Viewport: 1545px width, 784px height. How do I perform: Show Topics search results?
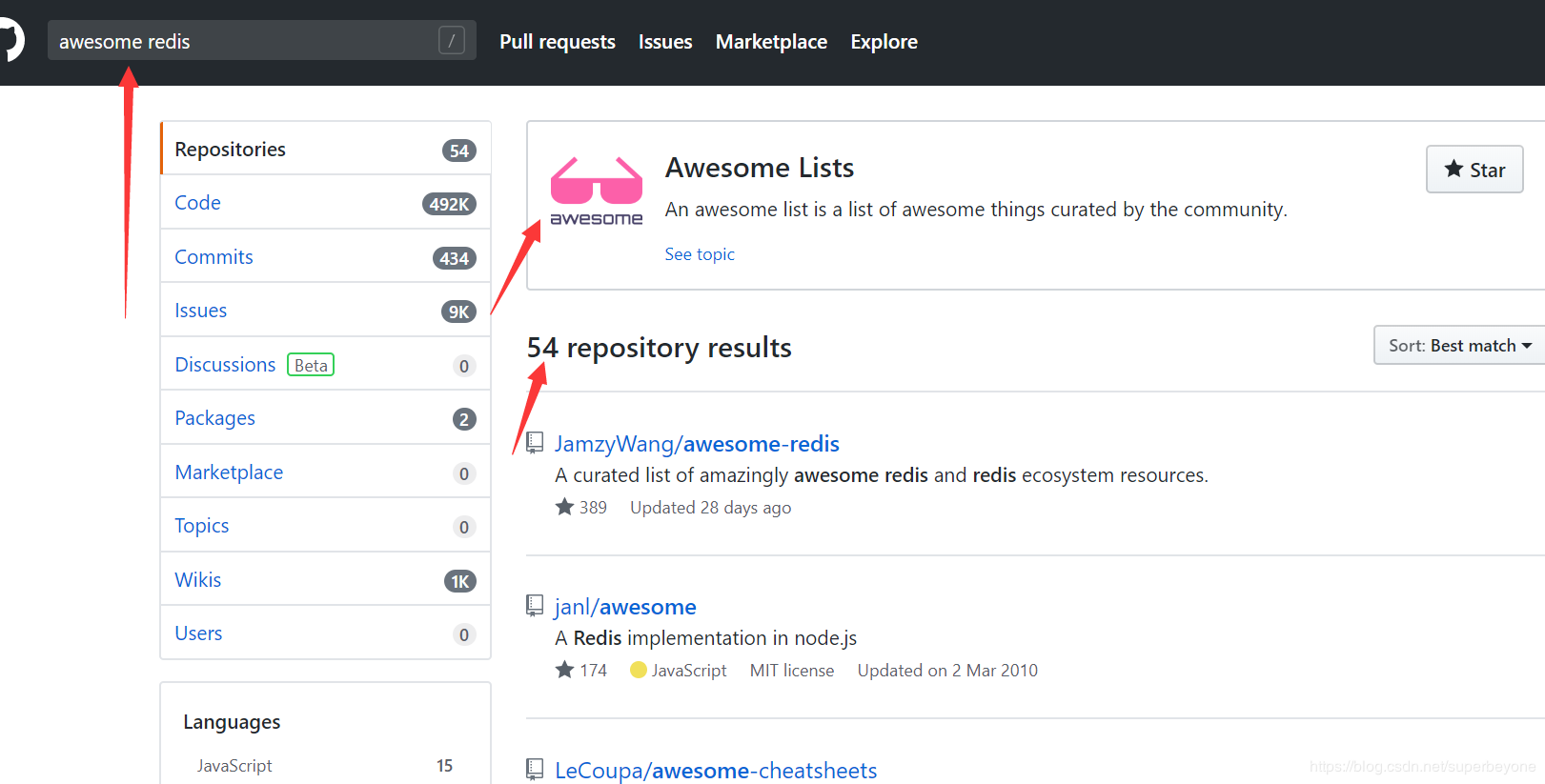pos(325,526)
